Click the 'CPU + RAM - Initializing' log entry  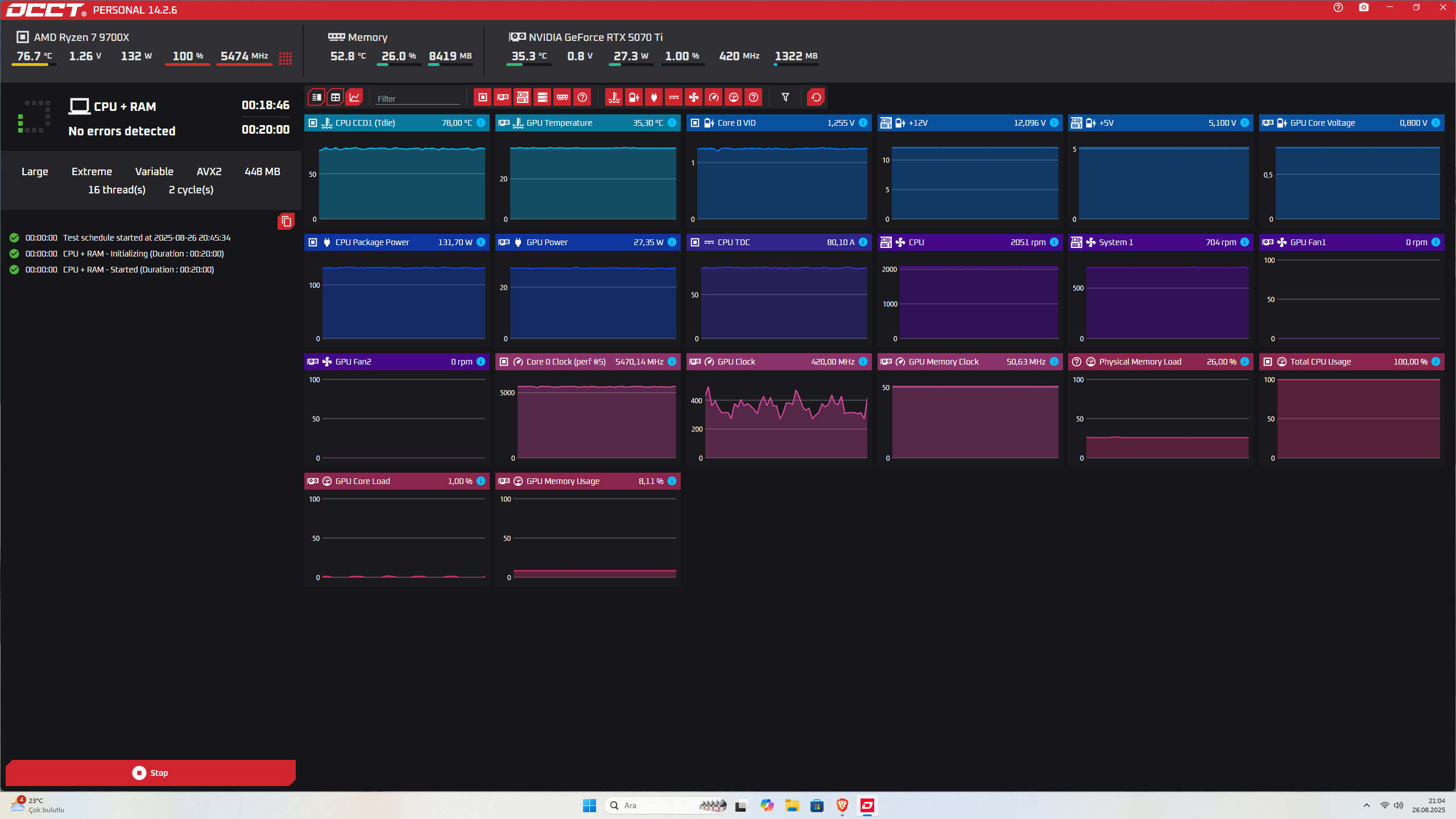click(143, 254)
